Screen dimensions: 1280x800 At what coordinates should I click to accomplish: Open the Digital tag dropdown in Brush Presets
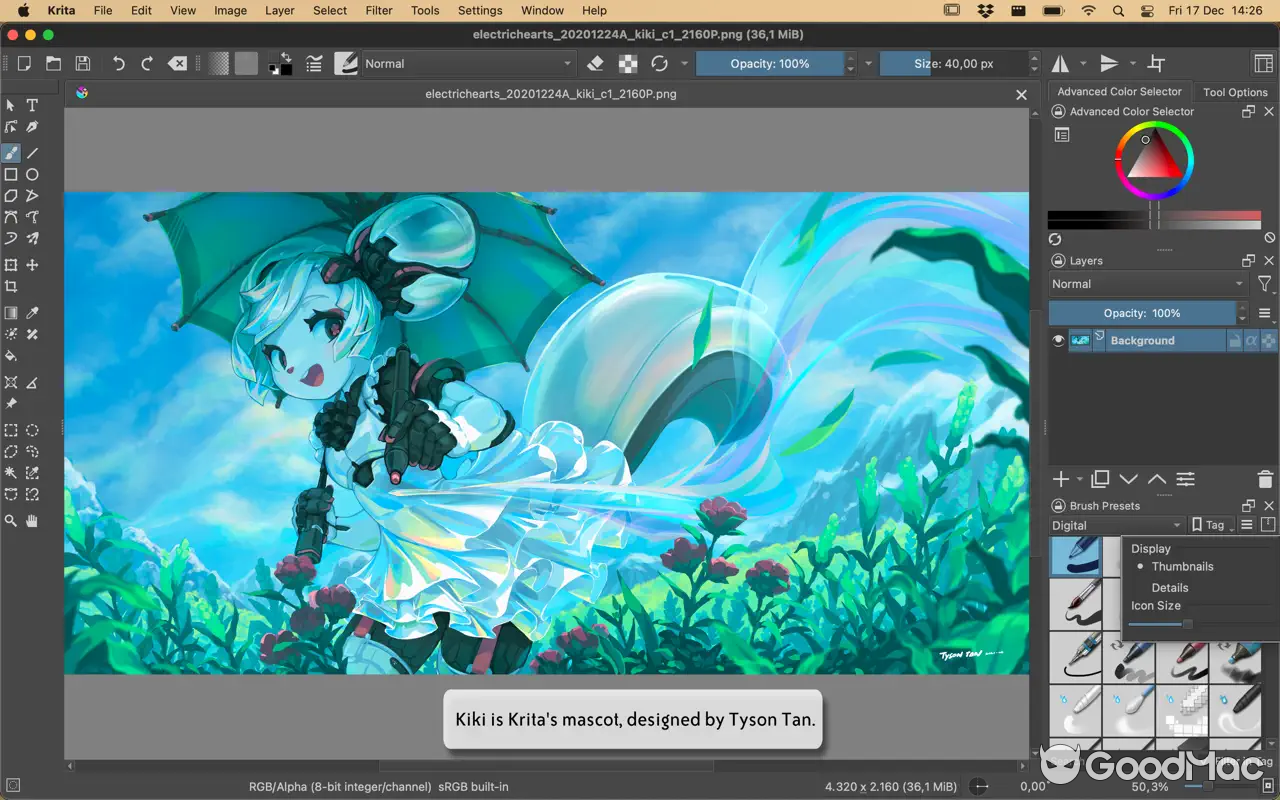tap(1116, 524)
